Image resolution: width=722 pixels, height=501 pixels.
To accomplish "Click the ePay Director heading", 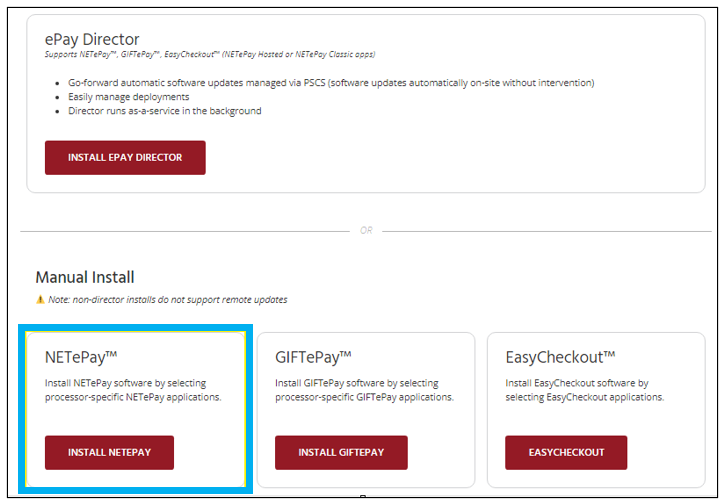I will click(x=93, y=40).
